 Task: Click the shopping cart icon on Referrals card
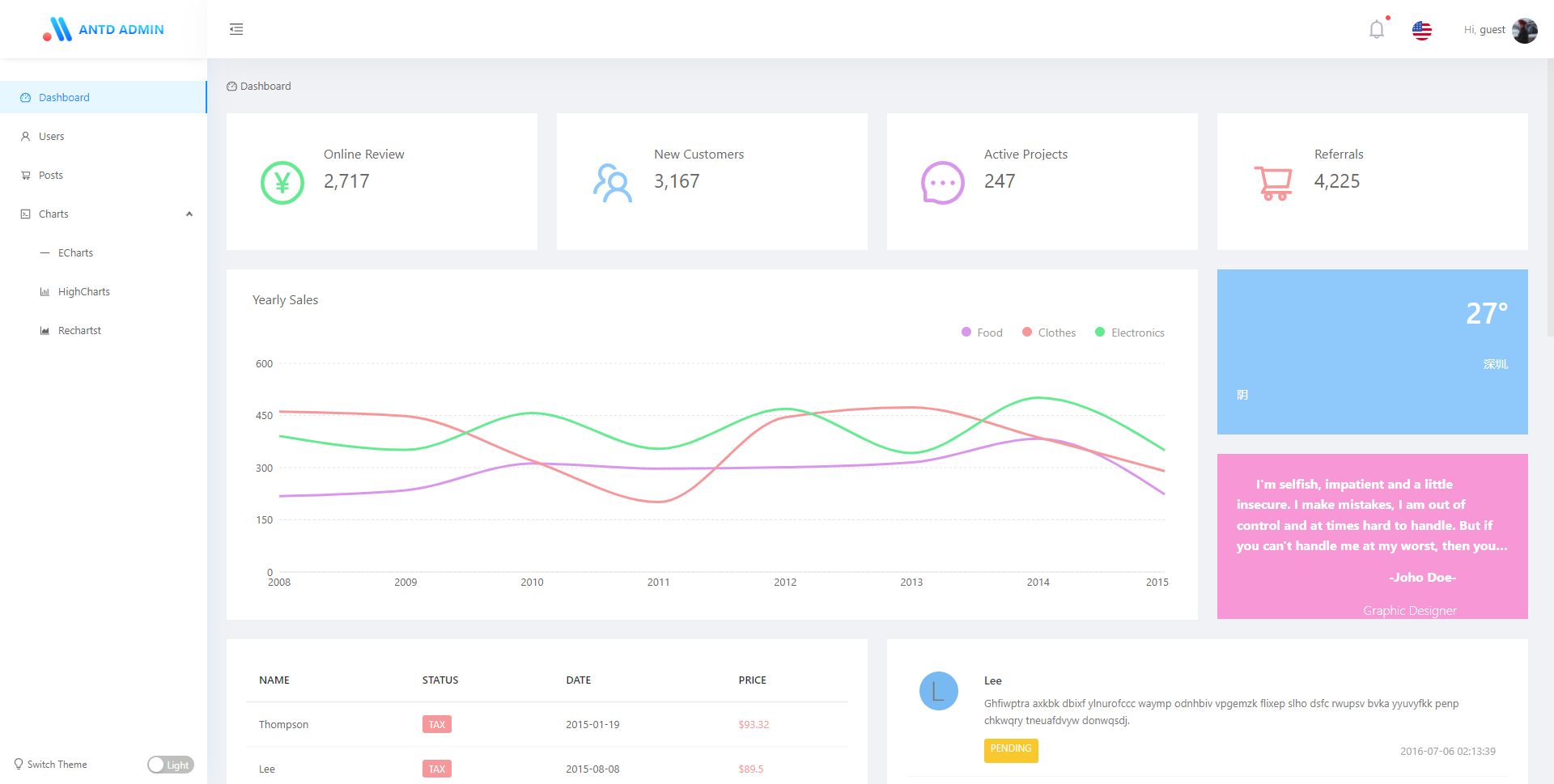click(1272, 183)
